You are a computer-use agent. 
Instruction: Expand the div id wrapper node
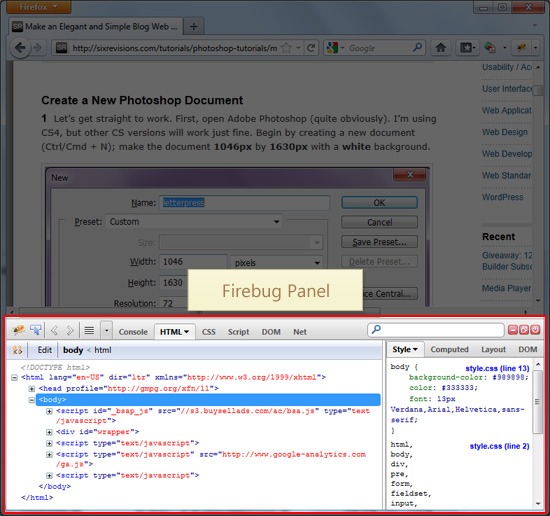[x=49, y=432]
